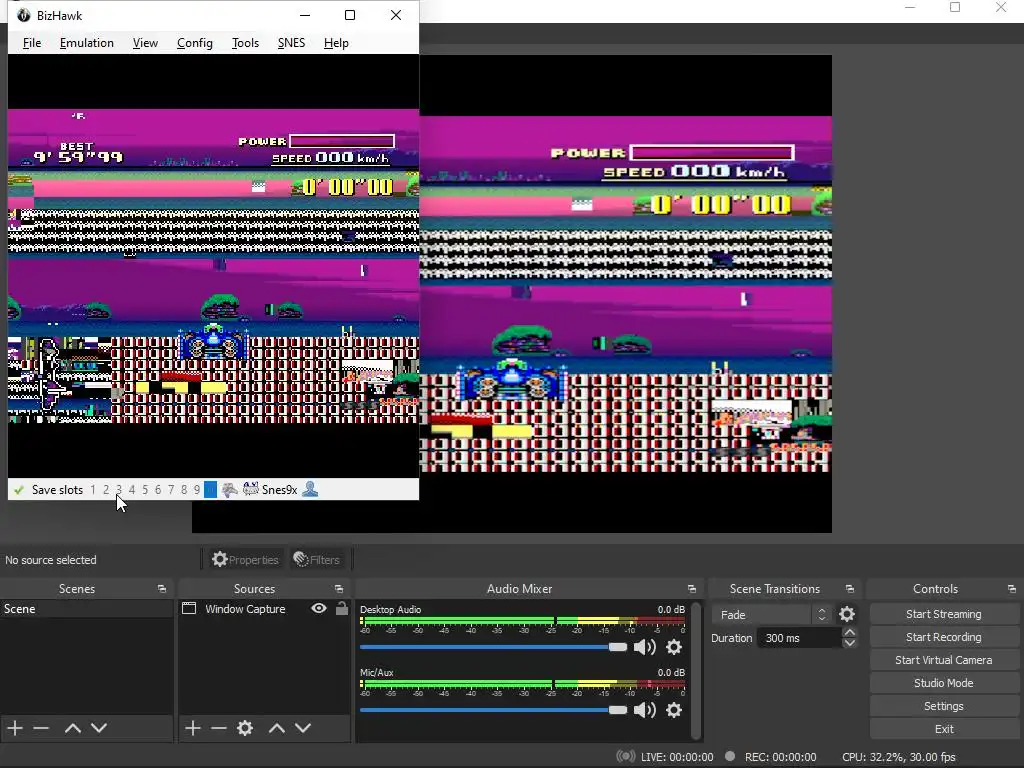
Task: Add a new source with plus icon
Action: (193, 728)
